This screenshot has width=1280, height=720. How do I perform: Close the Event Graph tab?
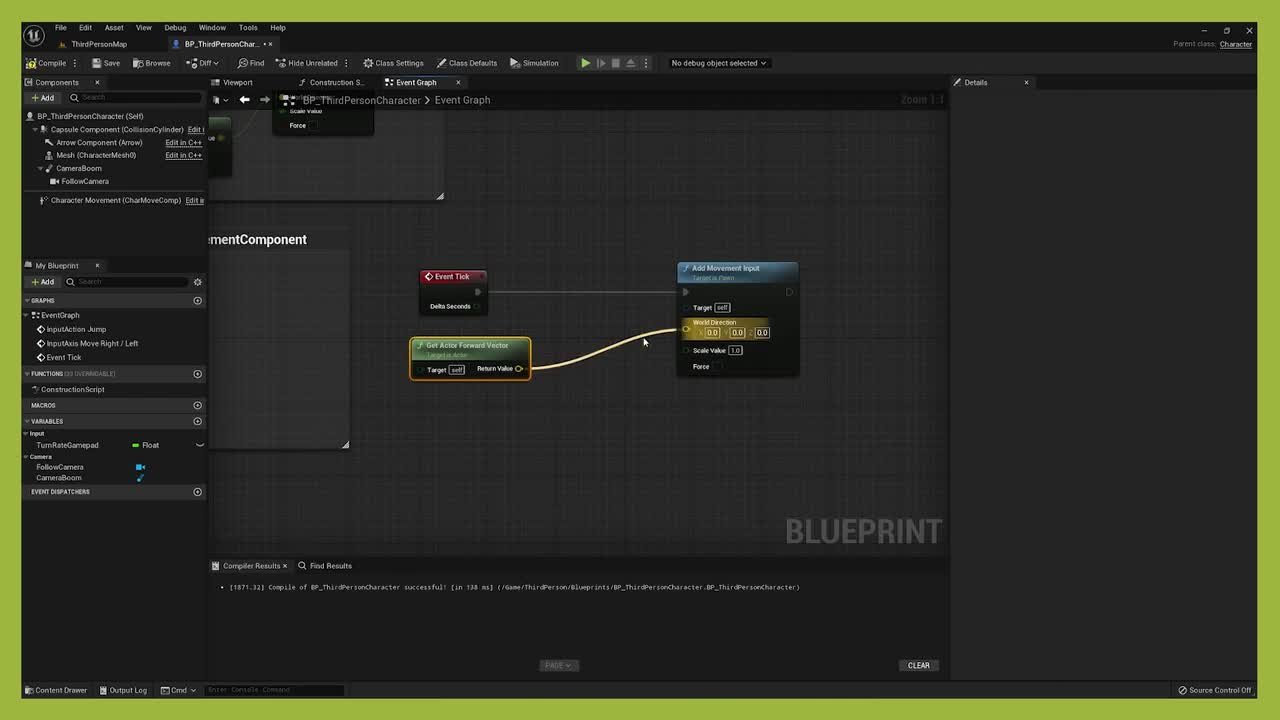[458, 82]
